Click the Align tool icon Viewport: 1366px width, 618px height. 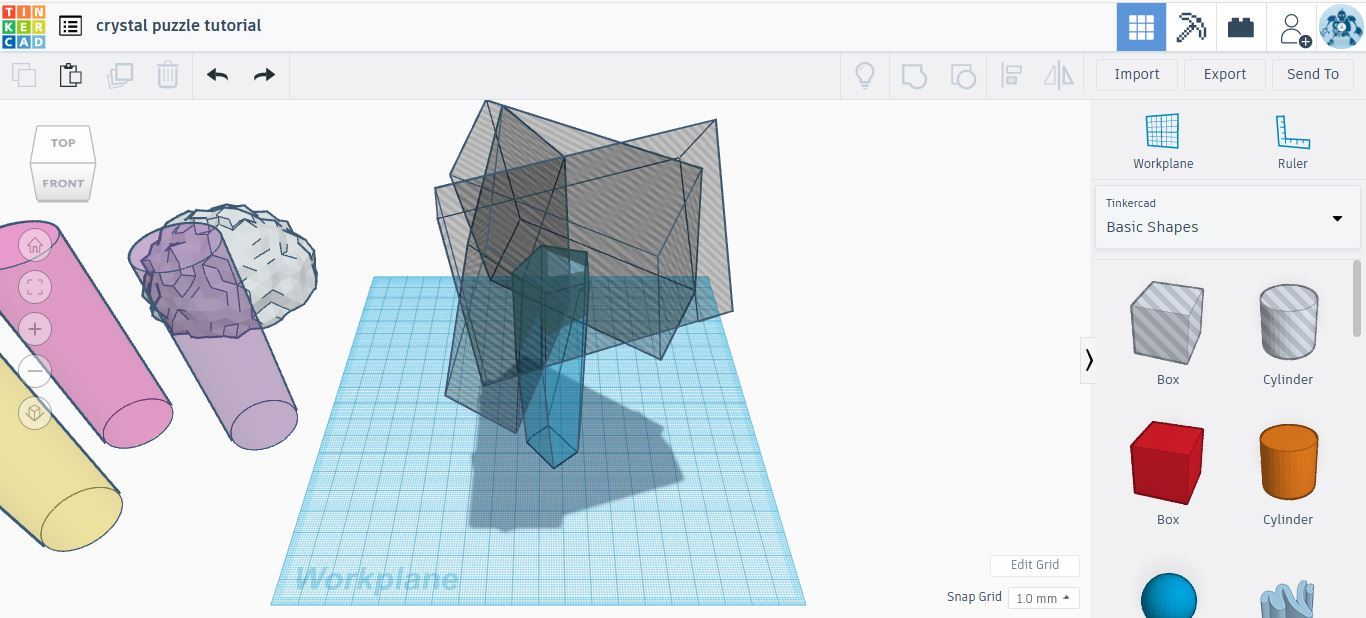click(x=1011, y=75)
